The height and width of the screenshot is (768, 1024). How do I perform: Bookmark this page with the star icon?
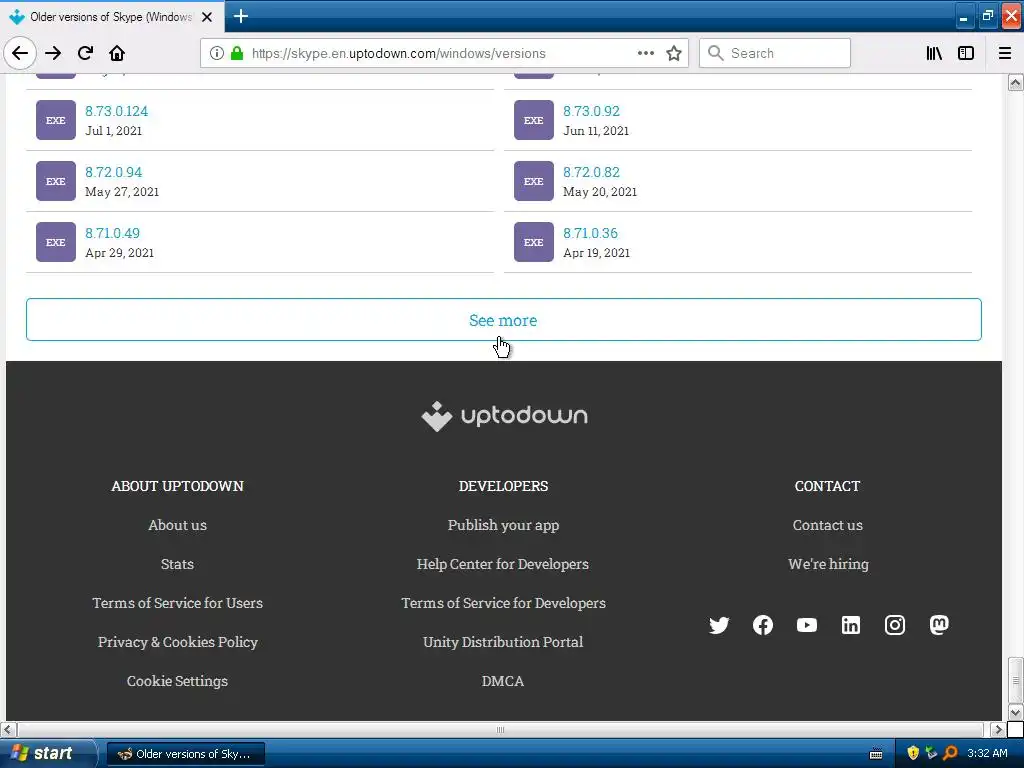[x=674, y=53]
